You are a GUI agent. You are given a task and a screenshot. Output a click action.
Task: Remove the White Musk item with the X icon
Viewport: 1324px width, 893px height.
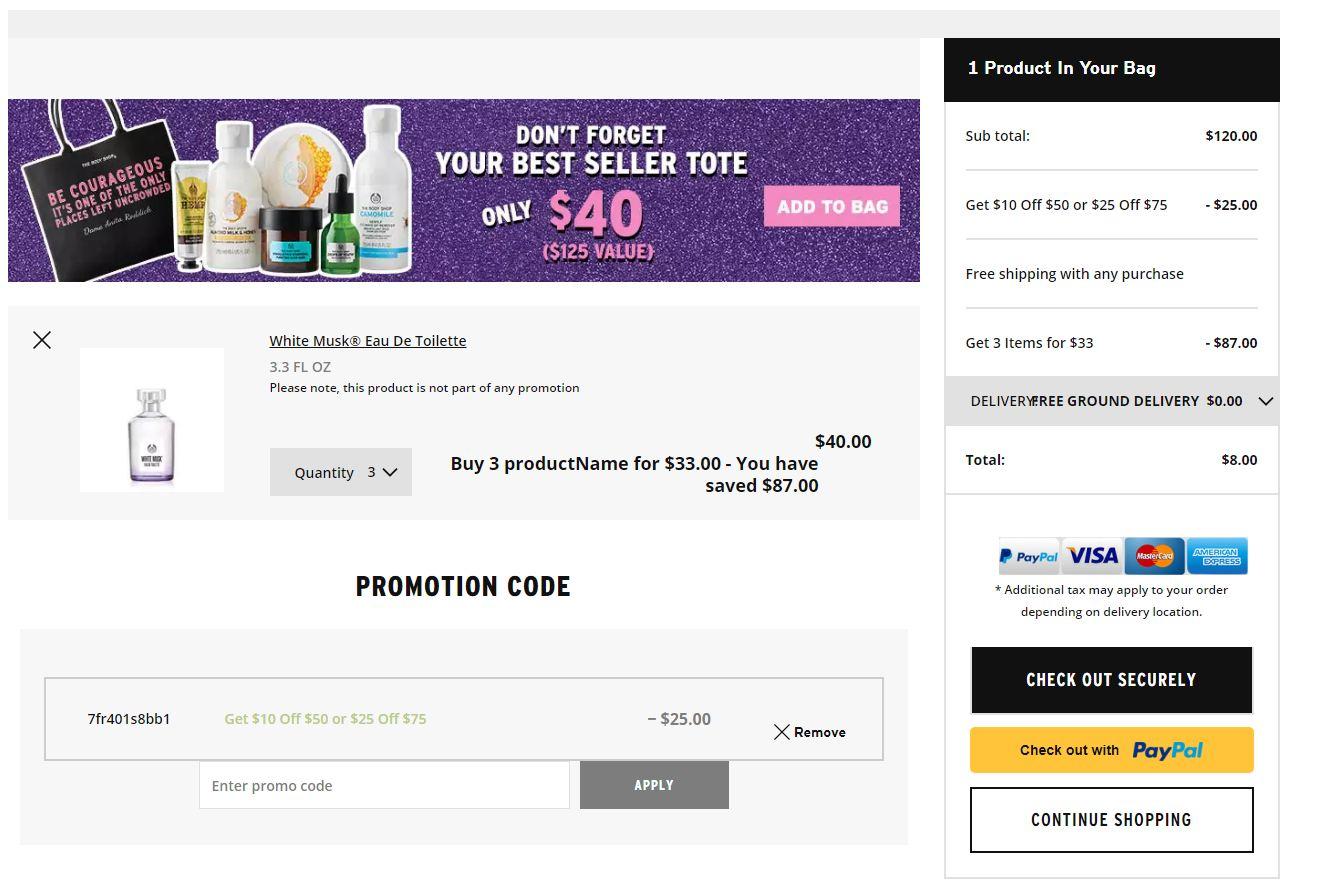tap(42, 340)
